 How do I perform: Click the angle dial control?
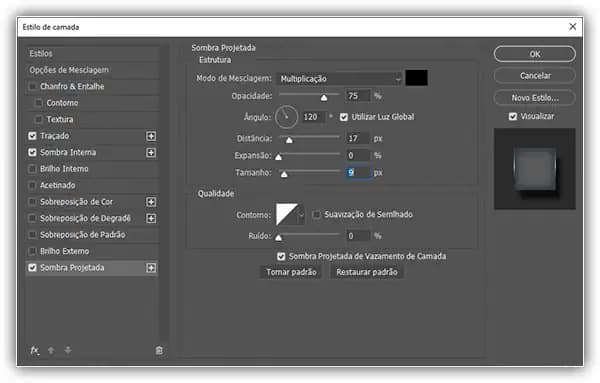(286, 117)
